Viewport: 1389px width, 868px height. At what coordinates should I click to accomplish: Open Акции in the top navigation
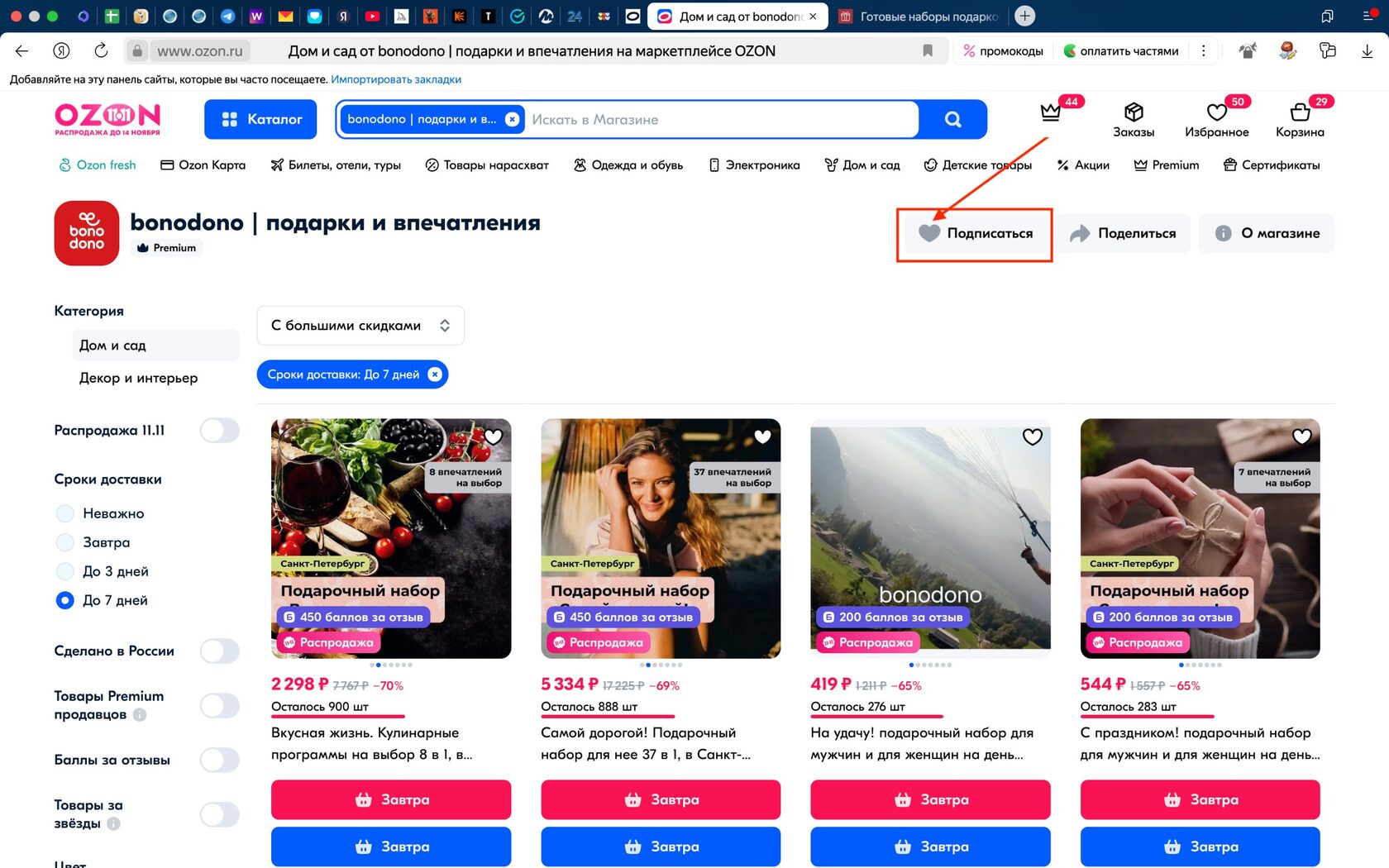point(1083,165)
